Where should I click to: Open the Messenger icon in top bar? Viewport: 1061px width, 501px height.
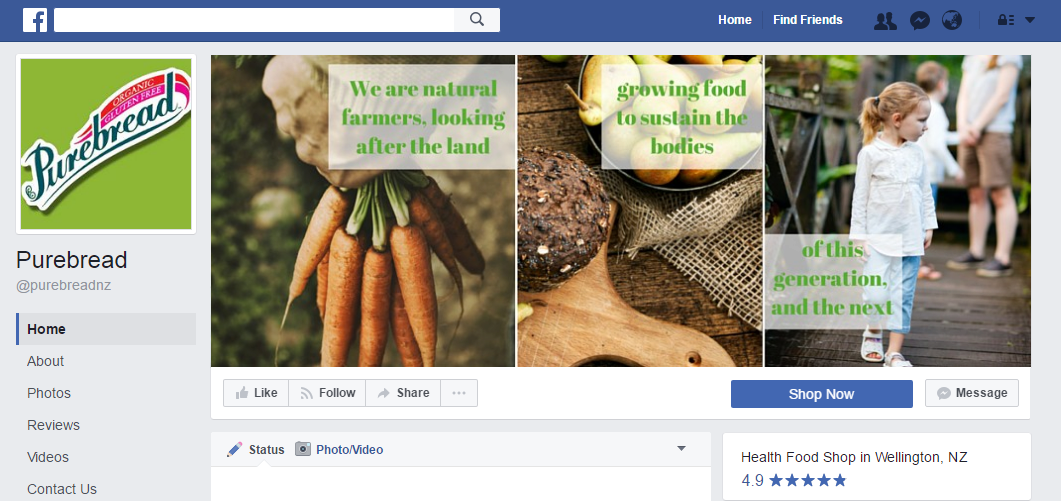(x=919, y=20)
